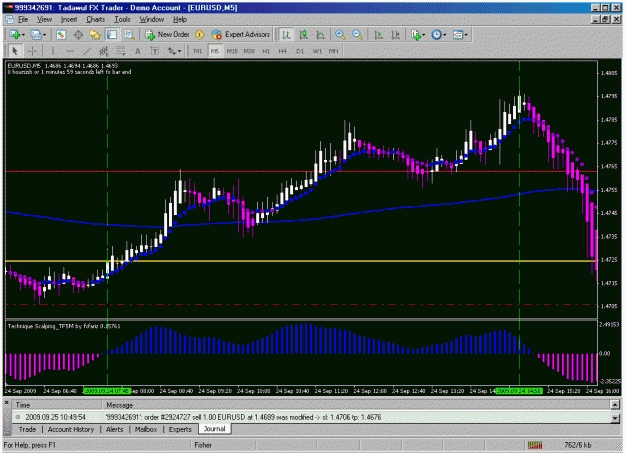This screenshot has height=453, width=625.
Task: Select journal entry for order #2924727
Action: [312, 417]
